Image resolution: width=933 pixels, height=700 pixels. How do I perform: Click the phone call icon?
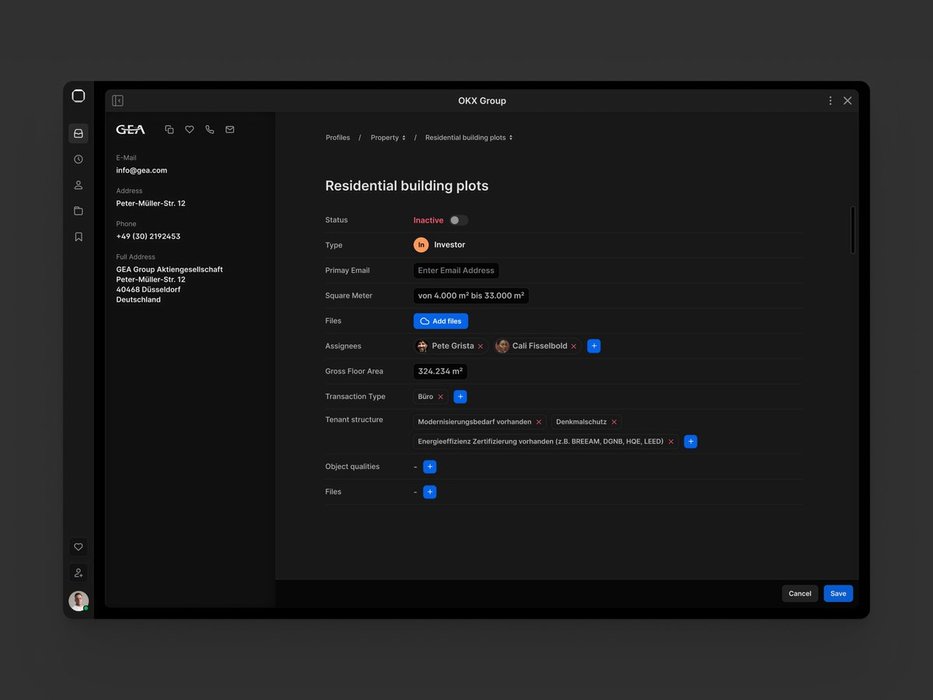click(209, 129)
